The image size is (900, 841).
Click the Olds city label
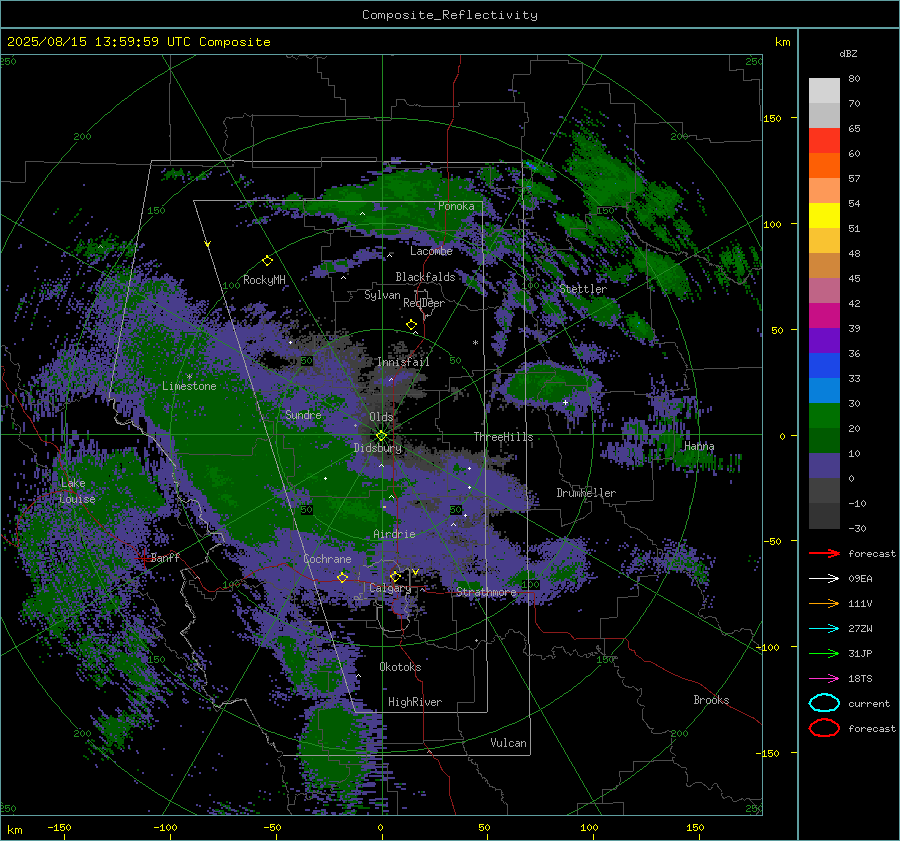(x=381, y=417)
